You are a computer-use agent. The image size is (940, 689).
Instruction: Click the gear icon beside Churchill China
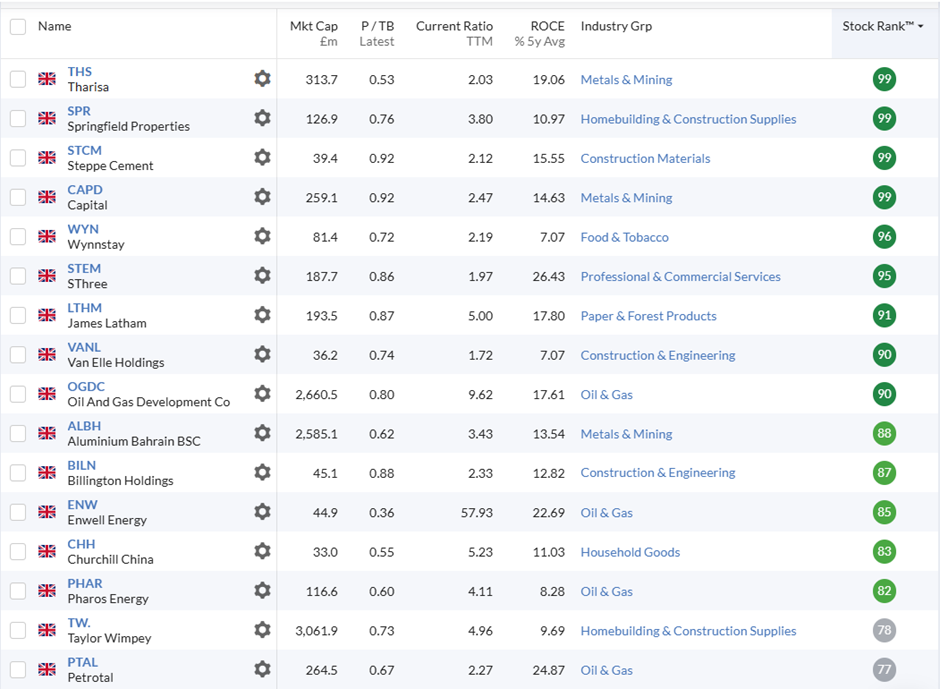(x=262, y=551)
